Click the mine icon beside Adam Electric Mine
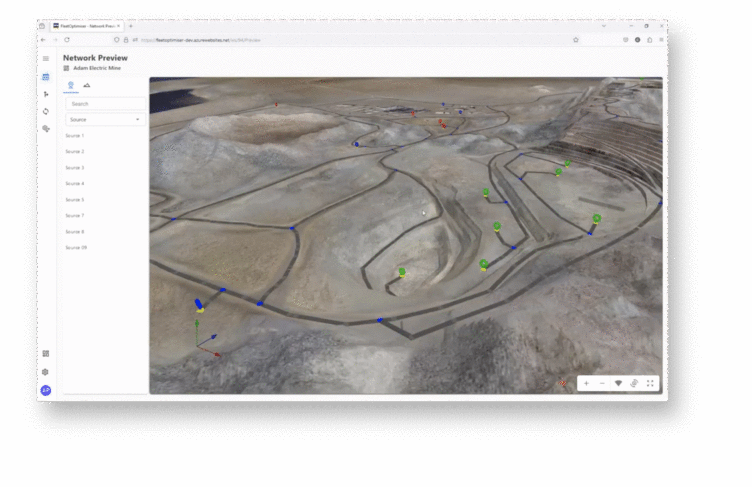The width and height of the screenshot is (752, 487). coord(67,68)
